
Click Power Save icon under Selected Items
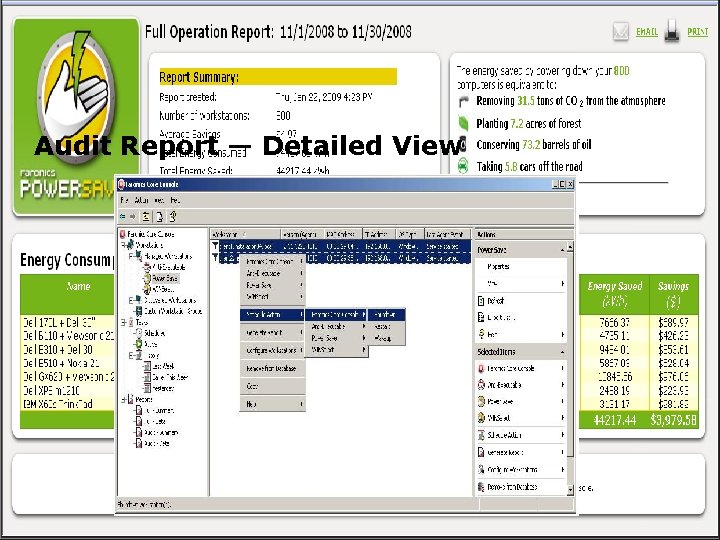pyautogui.click(x=481, y=402)
